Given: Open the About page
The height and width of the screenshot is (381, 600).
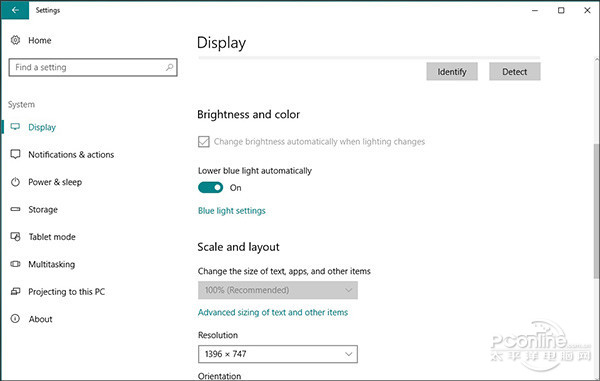Looking at the screenshot, I should pos(41,319).
